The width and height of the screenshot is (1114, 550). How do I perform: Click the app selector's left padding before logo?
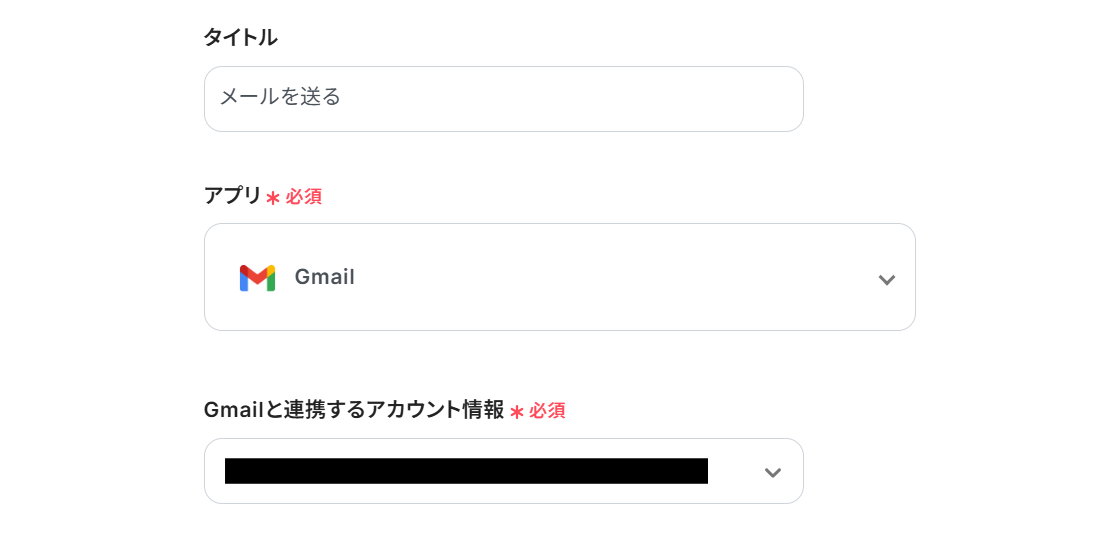221,277
